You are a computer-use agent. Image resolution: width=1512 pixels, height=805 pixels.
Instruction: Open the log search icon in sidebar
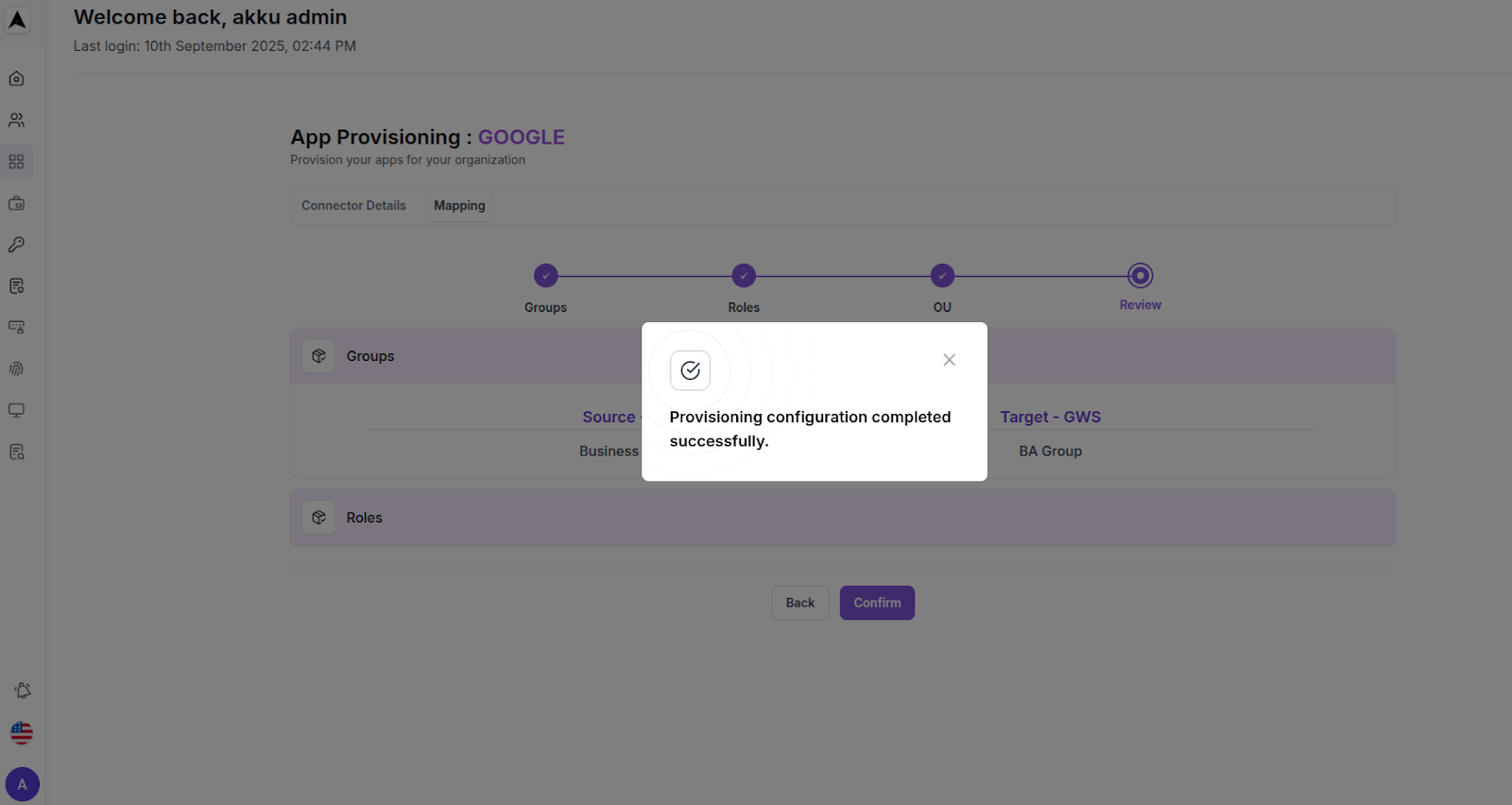pyautogui.click(x=16, y=452)
